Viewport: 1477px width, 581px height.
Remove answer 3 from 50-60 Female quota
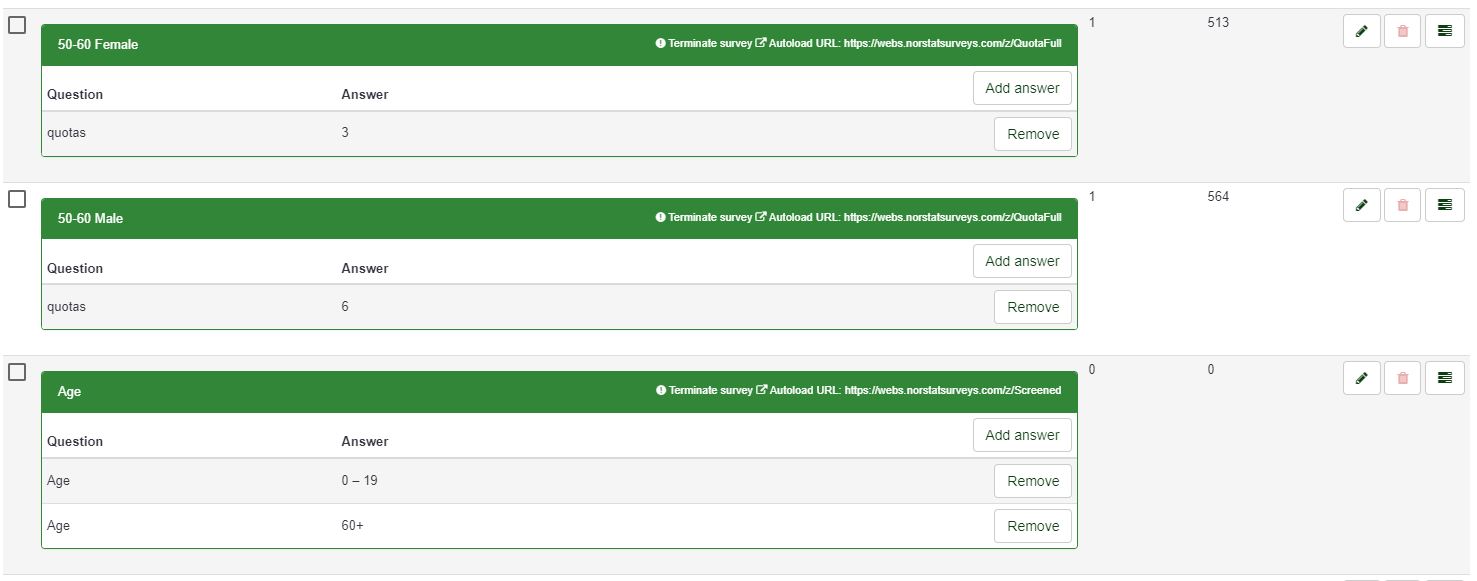click(x=1032, y=134)
